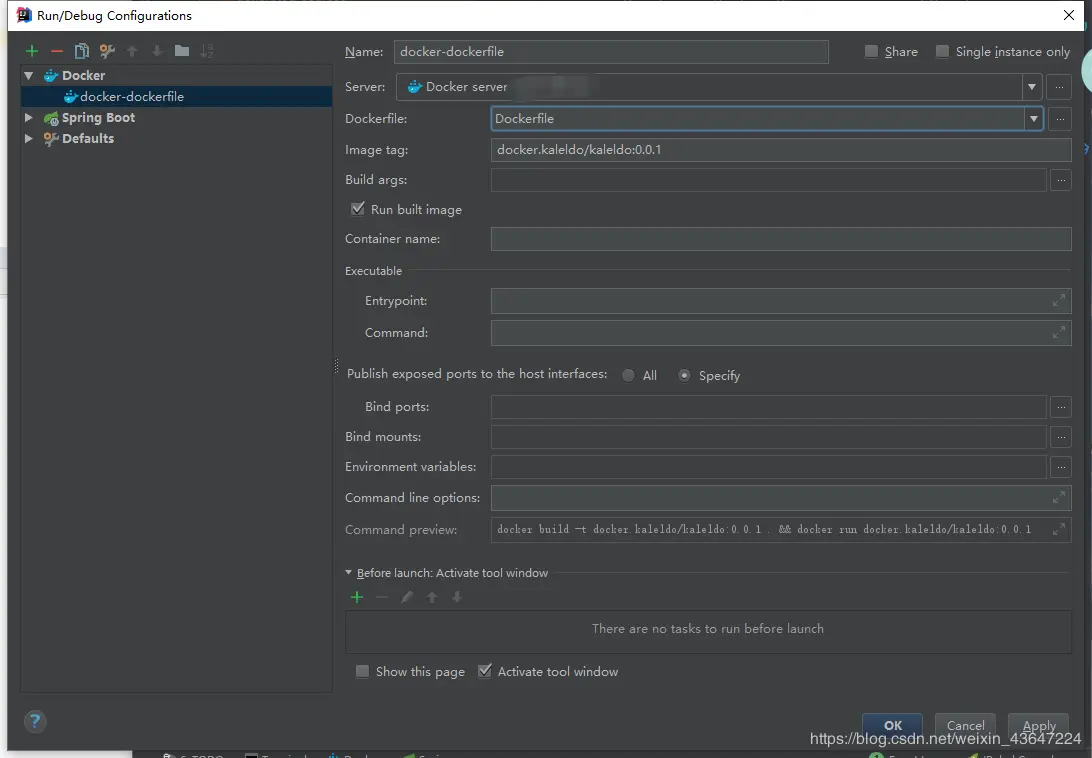
Task: Open Bind ports editor ellipsis
Action: (x=1060, y=407)
